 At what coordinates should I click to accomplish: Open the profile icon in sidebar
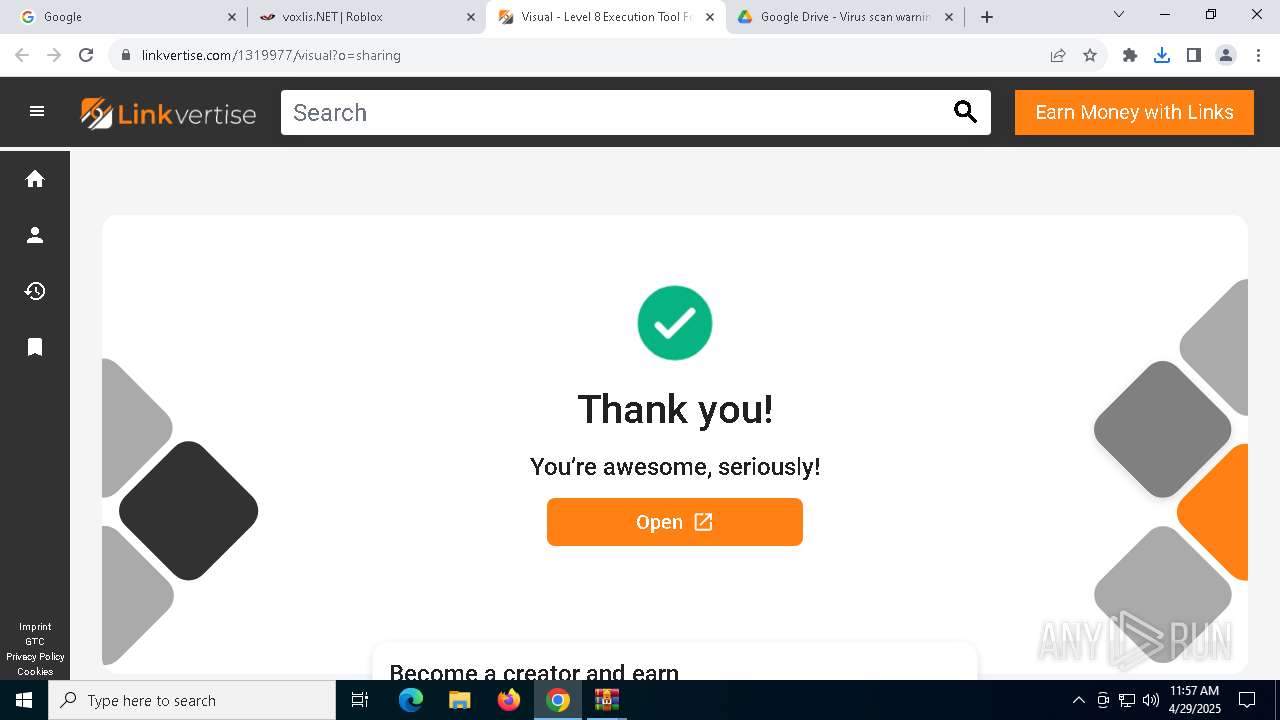(x=35, y=235)
